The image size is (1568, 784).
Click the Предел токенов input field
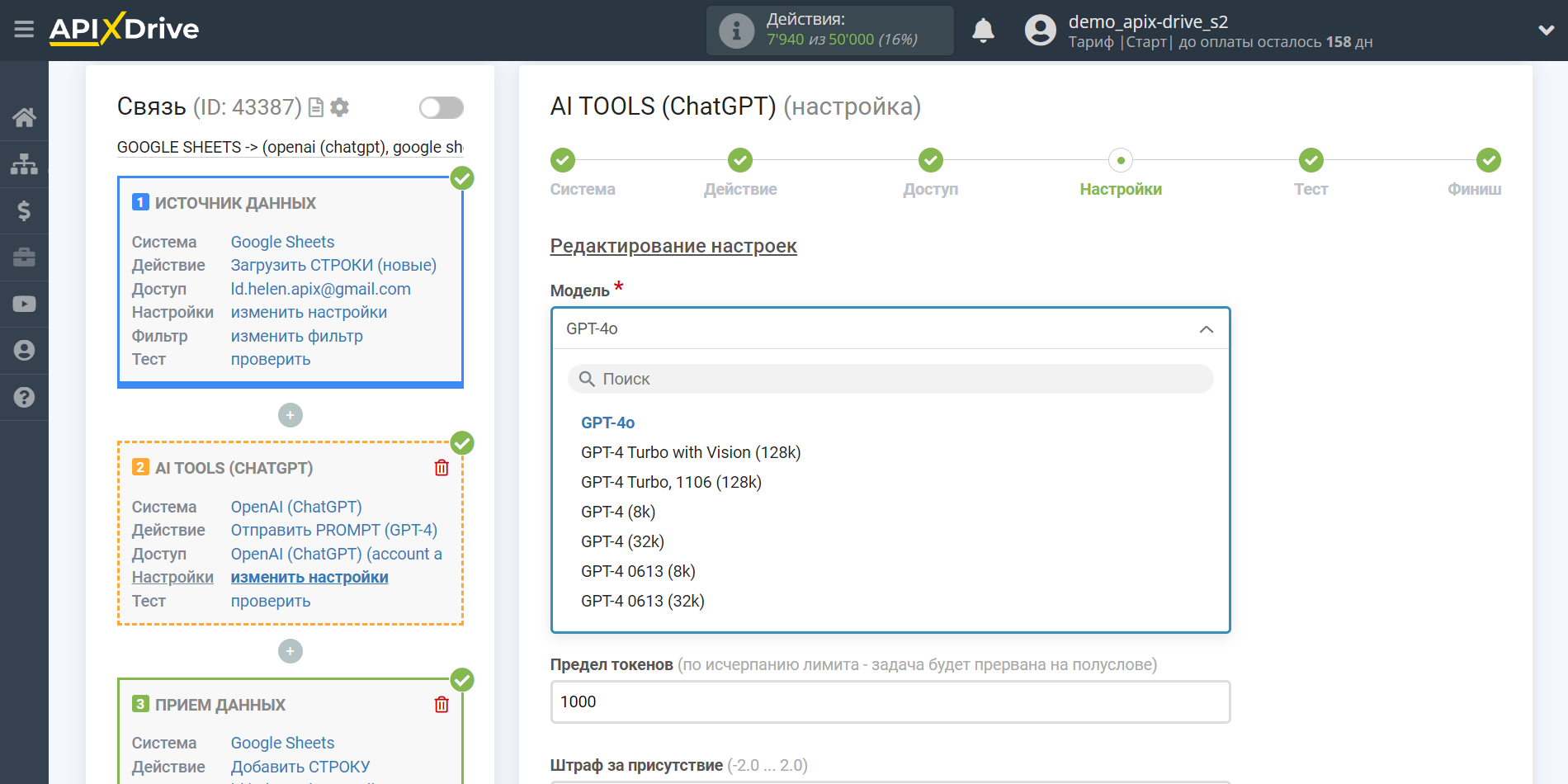(890, 701)
